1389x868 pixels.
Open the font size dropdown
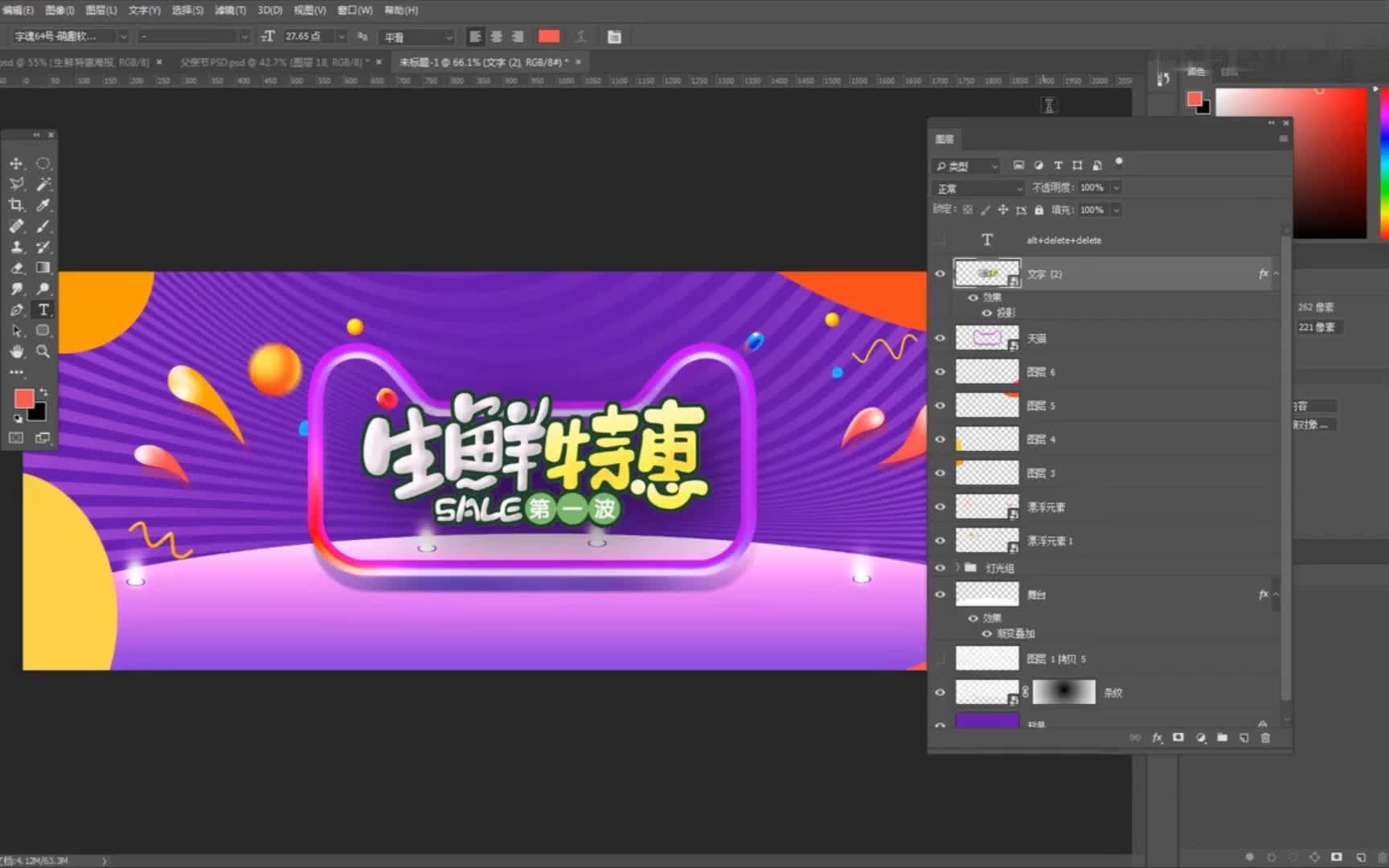pyautogui.click(x=342, y=37)
